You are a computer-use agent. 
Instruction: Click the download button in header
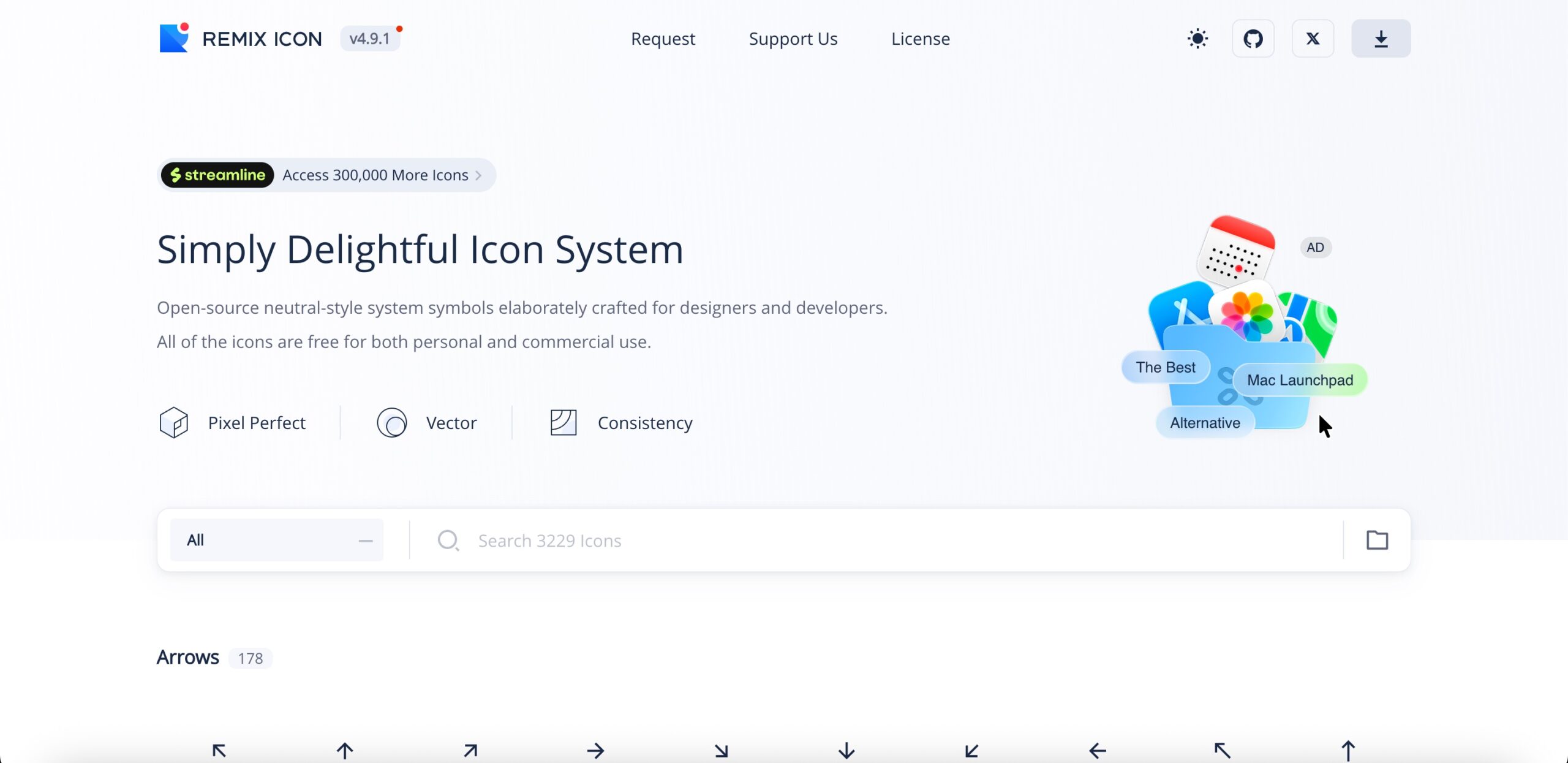coord(1381,39)
